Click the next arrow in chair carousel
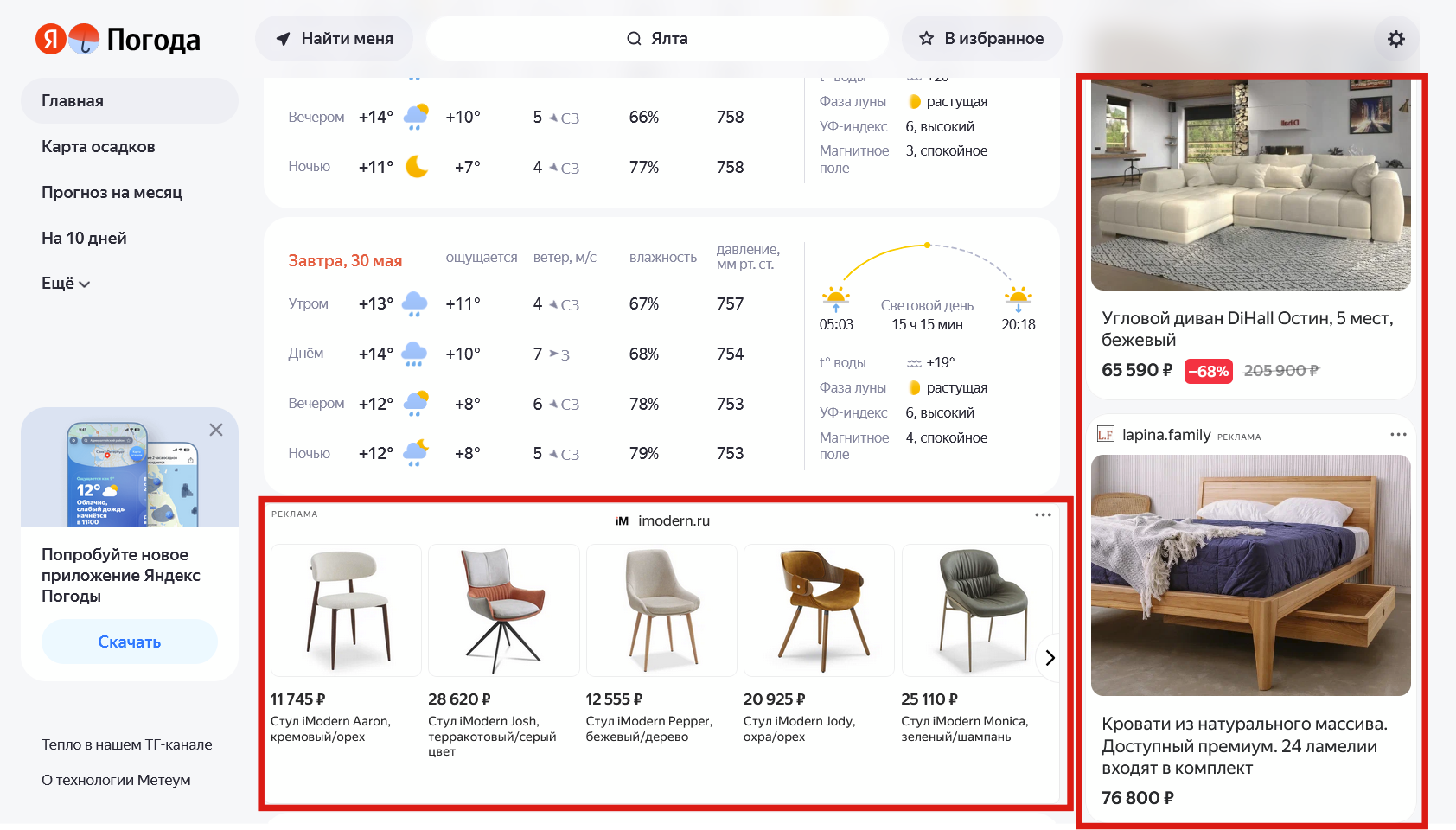This screenshot has height=830, width=1456. (x=1050, y=658)
